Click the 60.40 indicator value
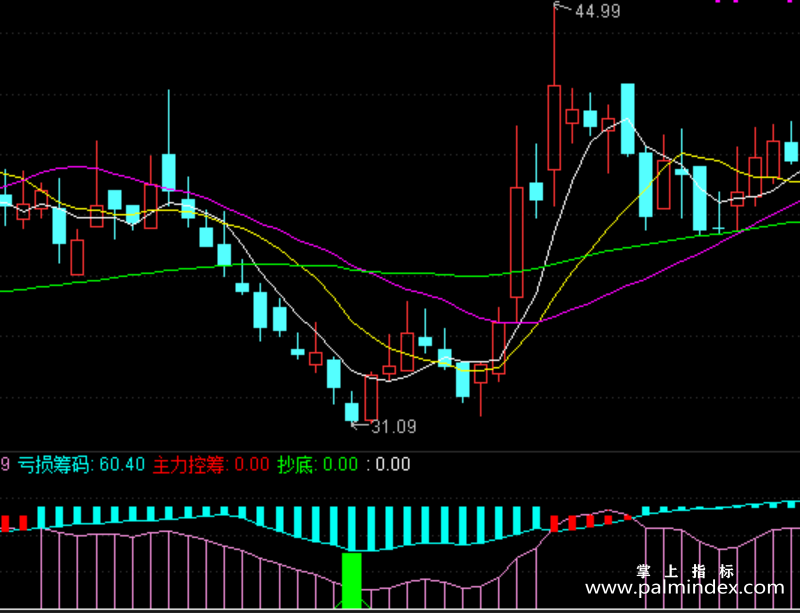 (x=122, y=464)
